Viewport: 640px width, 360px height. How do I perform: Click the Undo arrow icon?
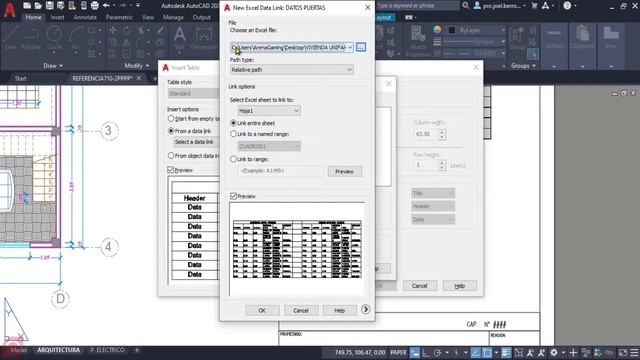tap(106, 6)
